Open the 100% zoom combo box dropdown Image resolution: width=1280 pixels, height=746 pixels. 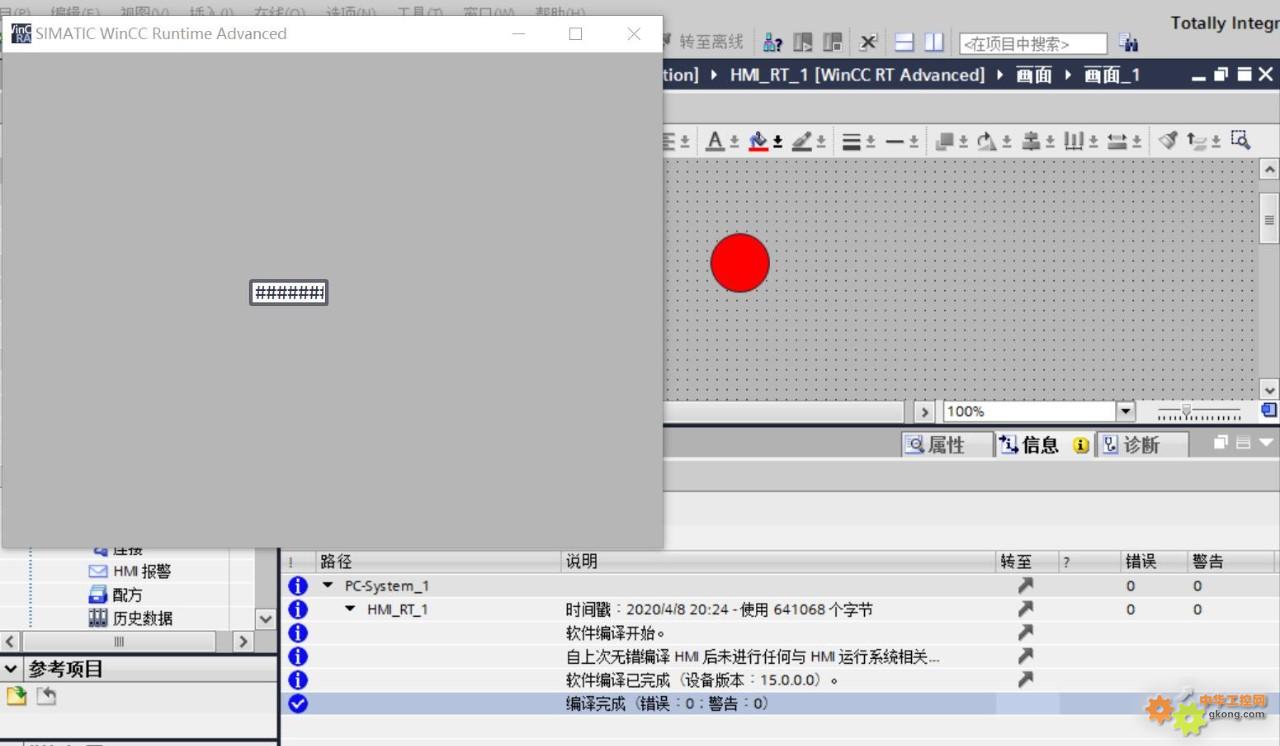tap(1126, 411)
